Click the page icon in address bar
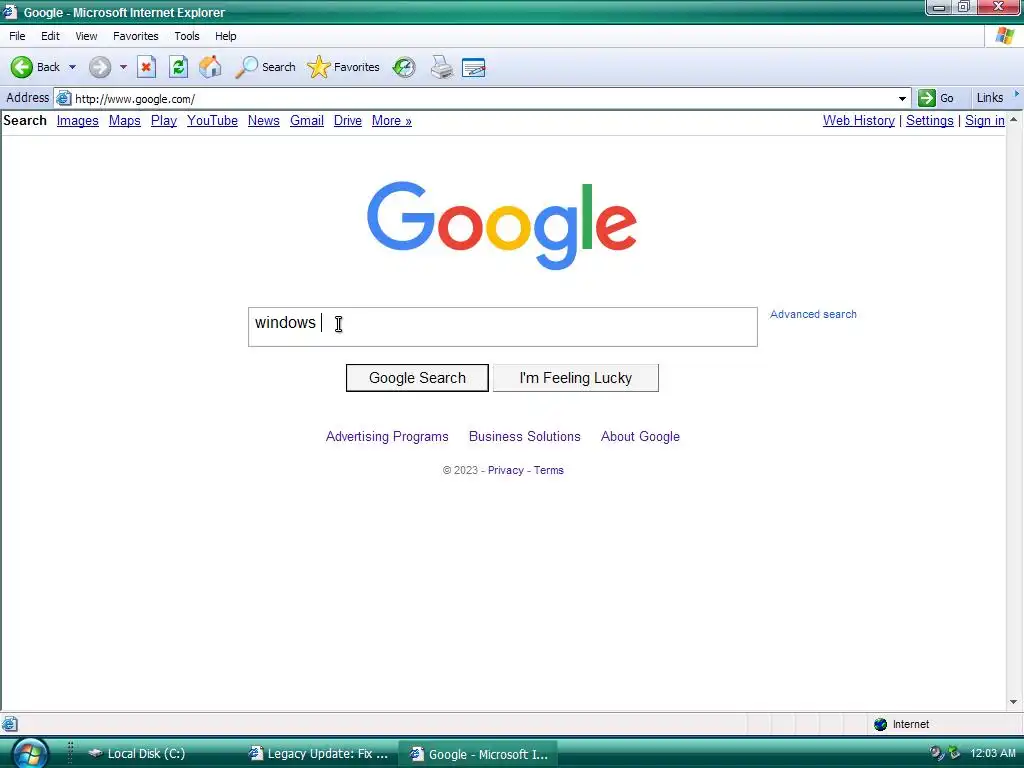This screenshot has width=1024, height=768. click(x=63, y=99)
